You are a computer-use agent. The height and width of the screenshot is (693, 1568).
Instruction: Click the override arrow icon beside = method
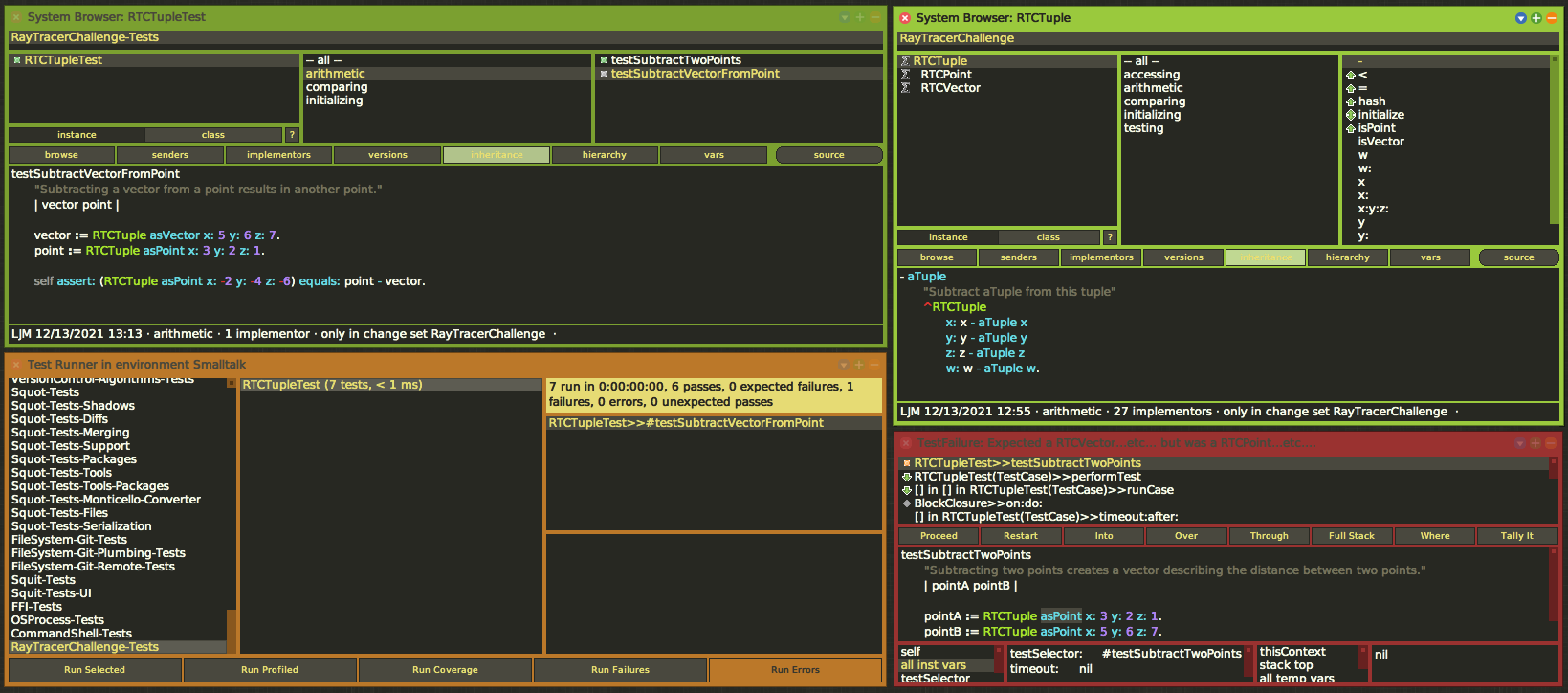click(x=1351, y=88)
